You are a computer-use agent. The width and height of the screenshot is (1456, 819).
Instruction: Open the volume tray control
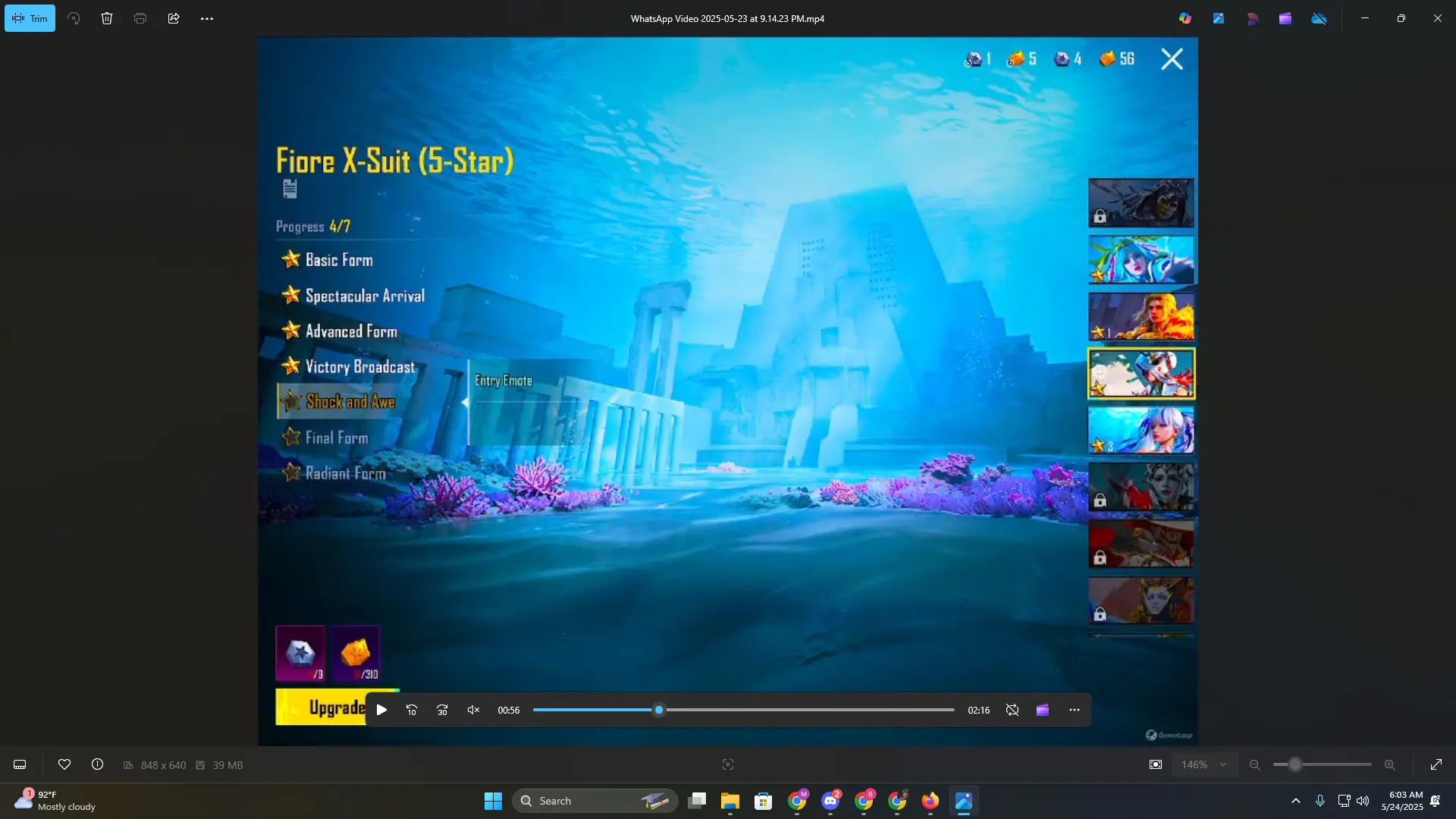(1363, 801)
